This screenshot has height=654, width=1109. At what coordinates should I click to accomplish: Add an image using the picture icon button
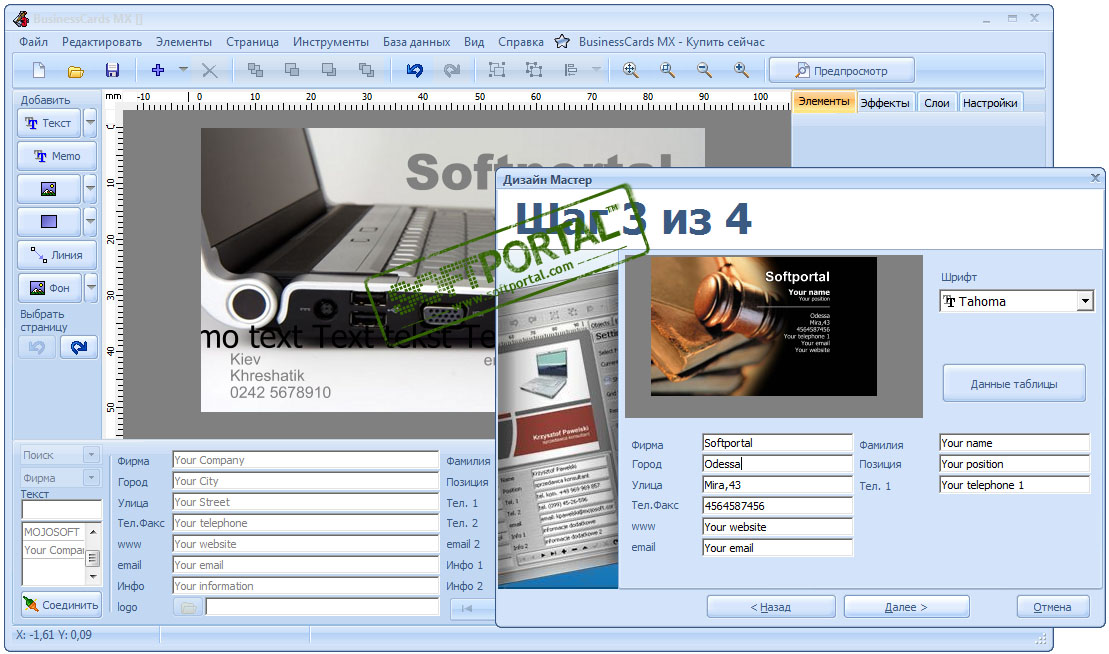[x=49, y=189]
